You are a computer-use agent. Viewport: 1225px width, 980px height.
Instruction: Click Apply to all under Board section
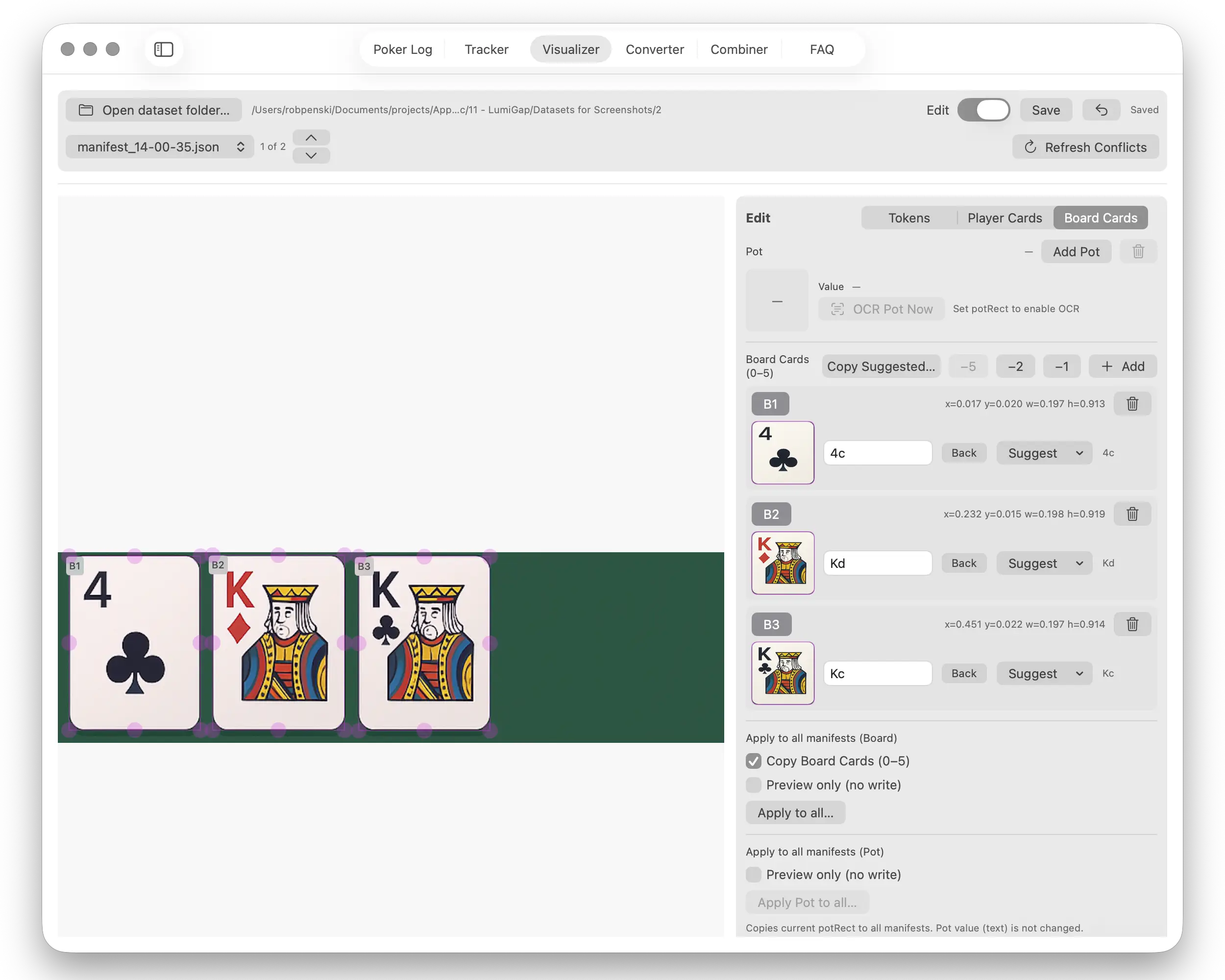pyautogui.click(x=795, y=812)
